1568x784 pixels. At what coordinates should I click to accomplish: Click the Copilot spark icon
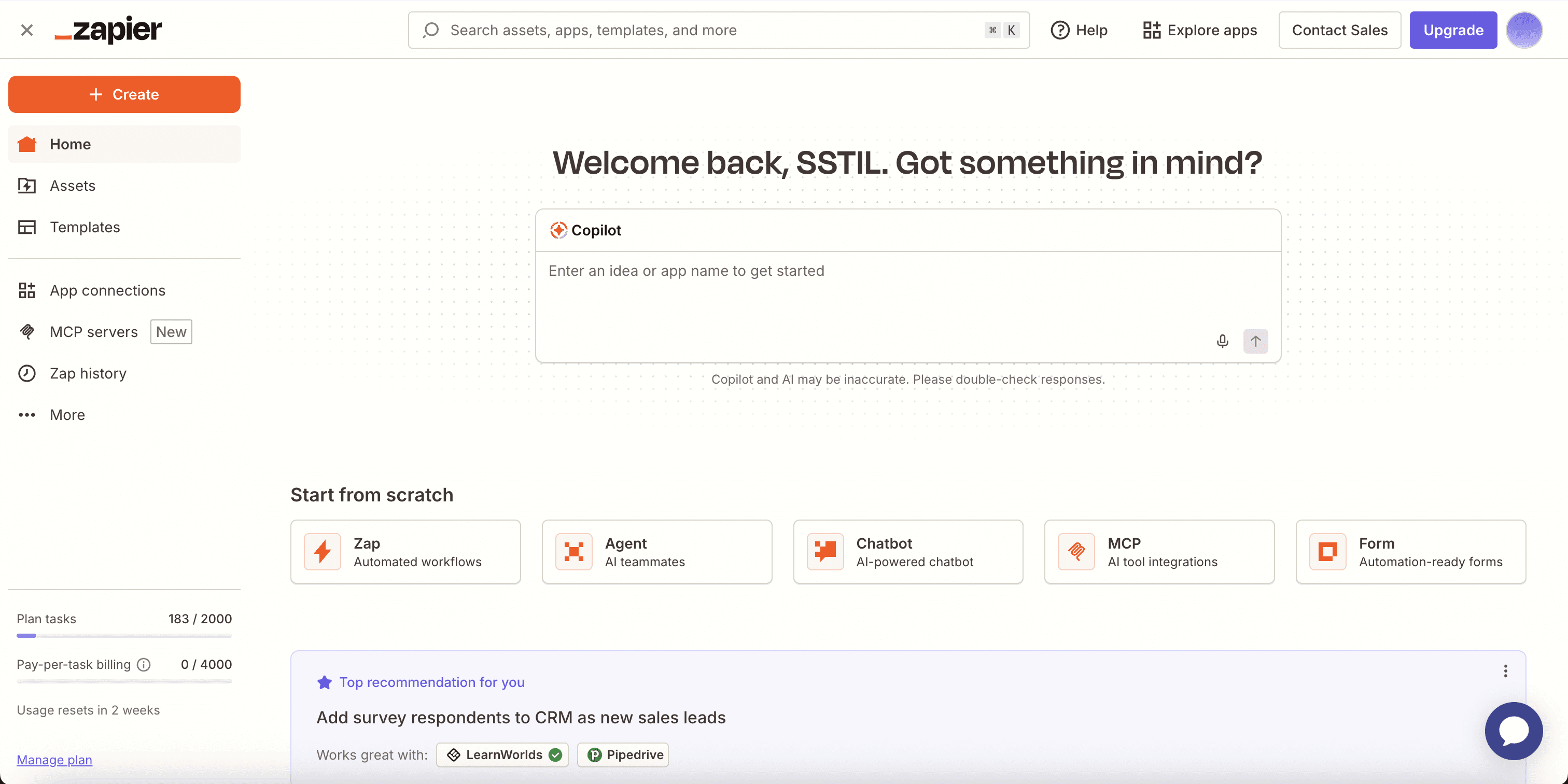[x=558, y=230]
